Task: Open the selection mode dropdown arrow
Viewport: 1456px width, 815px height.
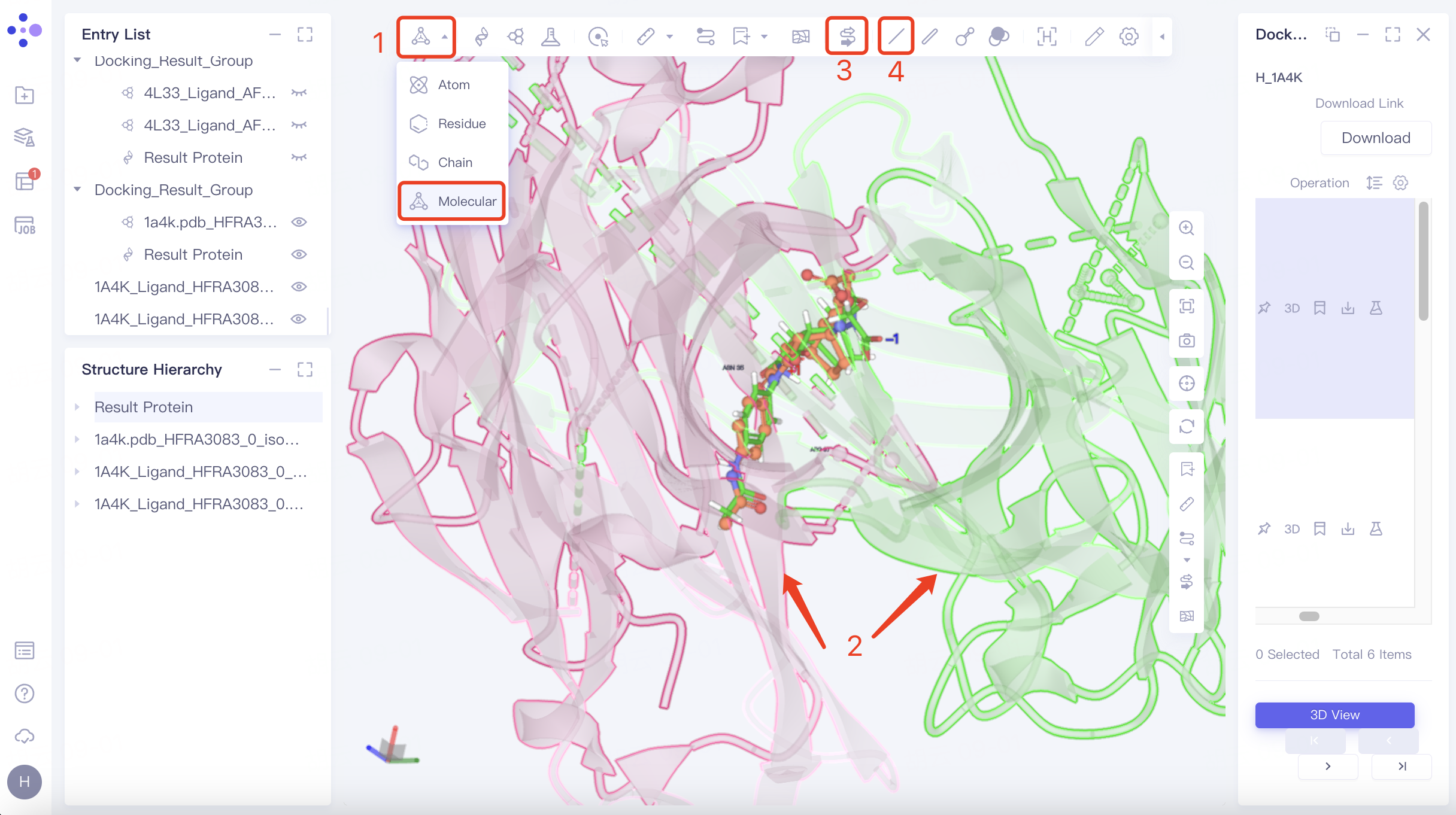Action: pyautogui.click(x=445, y=37)
